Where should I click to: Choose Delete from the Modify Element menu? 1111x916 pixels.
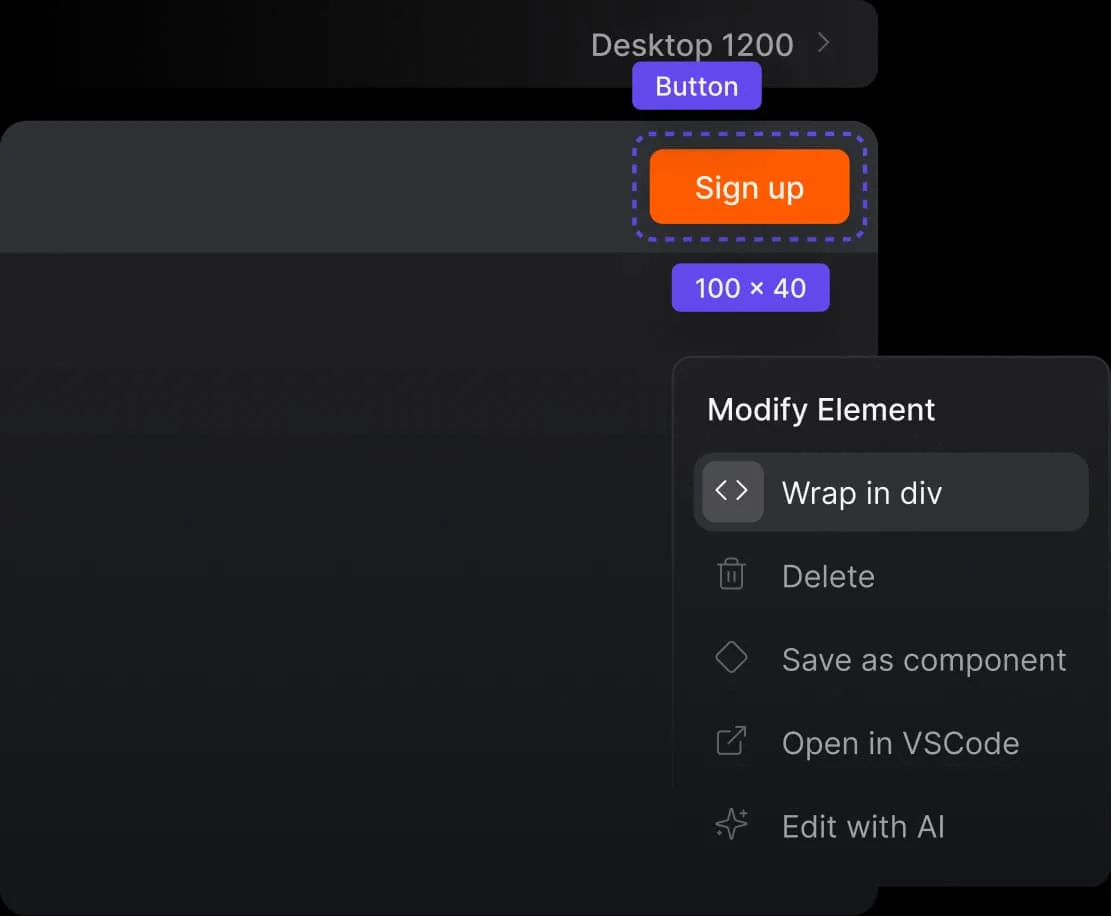click(828, 577)
